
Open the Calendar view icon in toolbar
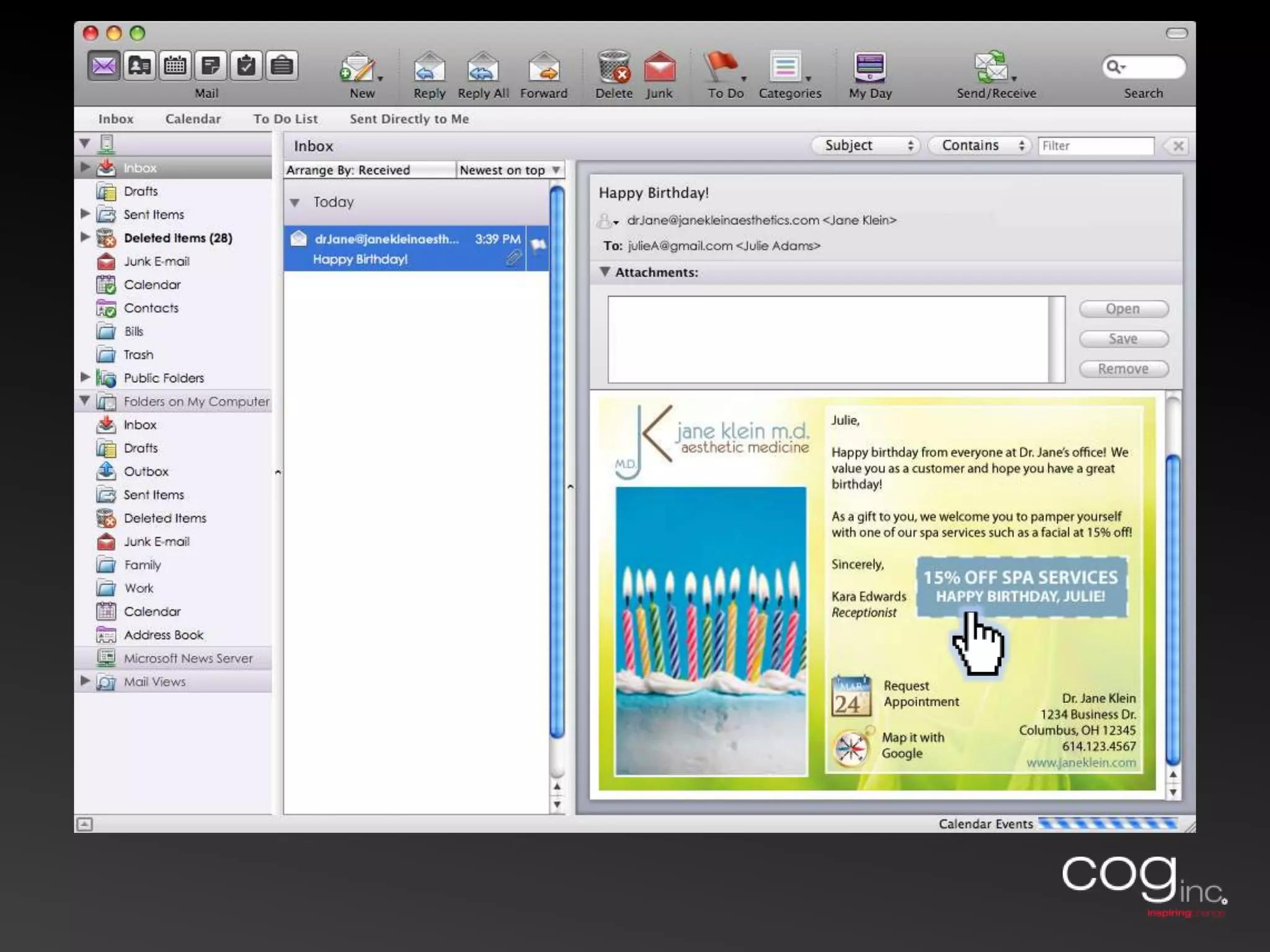point(175,65)
